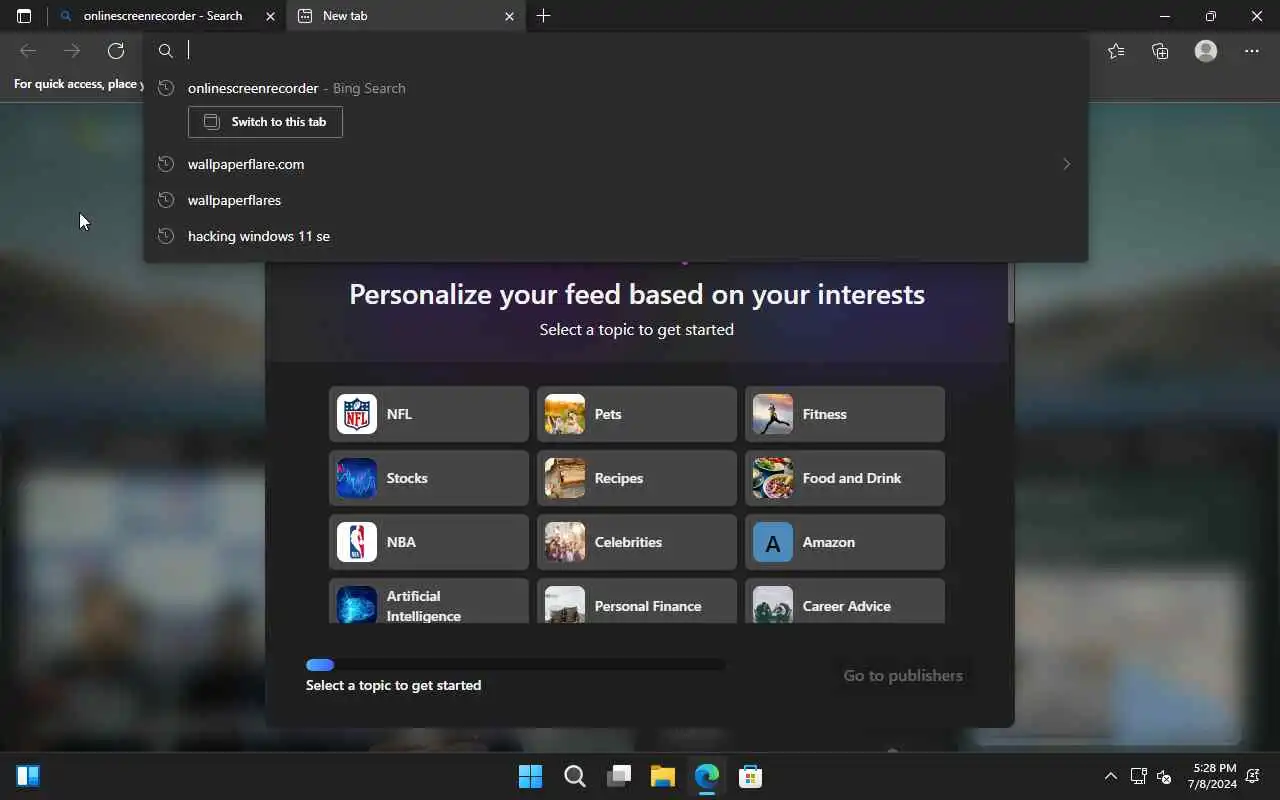The image size is (1280, 800).
Task: Open Microsoft Store from the taskbar
Action: pyautogui.click(x=750, y=776)
